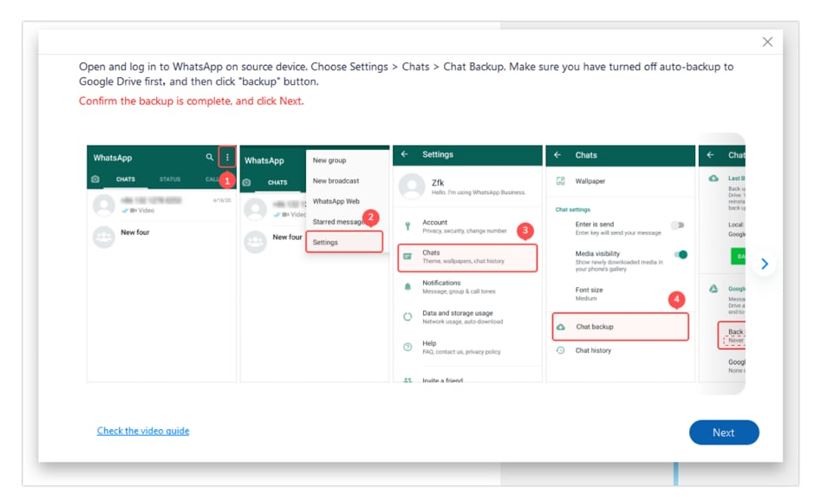Image resolution: width=828 pixels, height=497 pixels.
Task: Click the camera icon in second WhatsApp screen
Action: (x=247, y=182)
